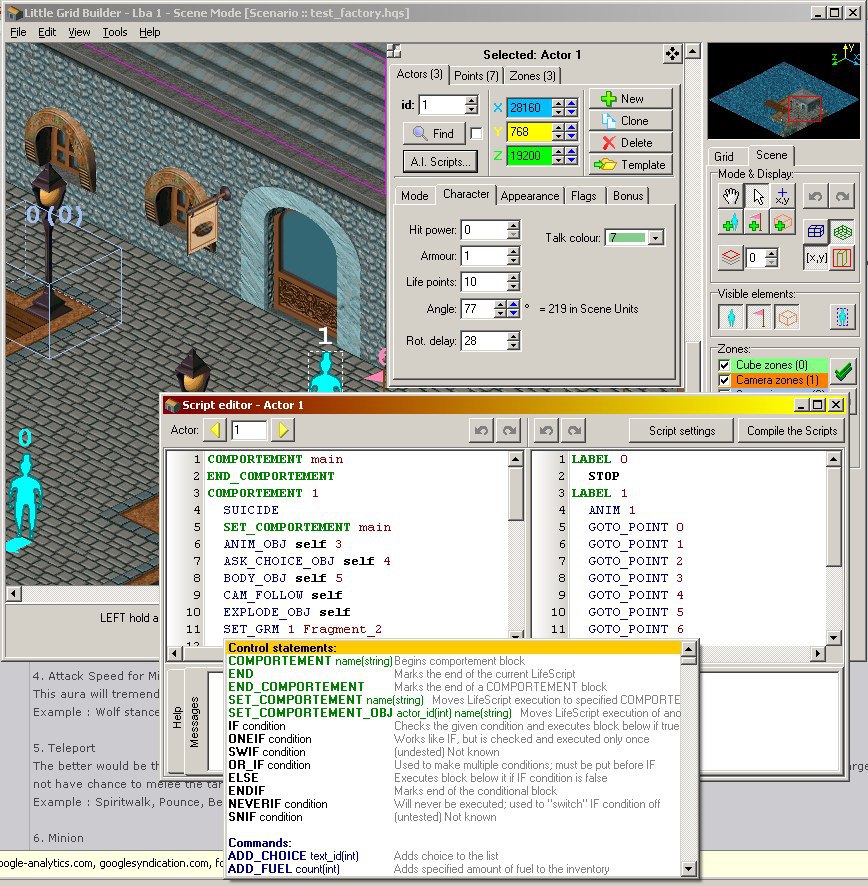Click the red-framed door shape icon
Screen dimensions: 868x886
click(x=842, y=258)
